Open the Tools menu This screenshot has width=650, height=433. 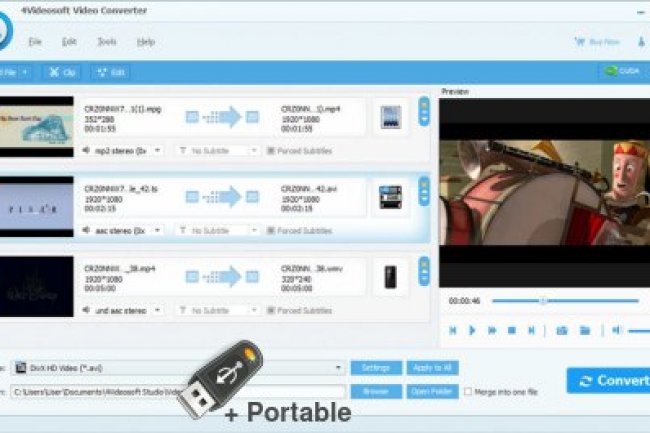(107, 42)
